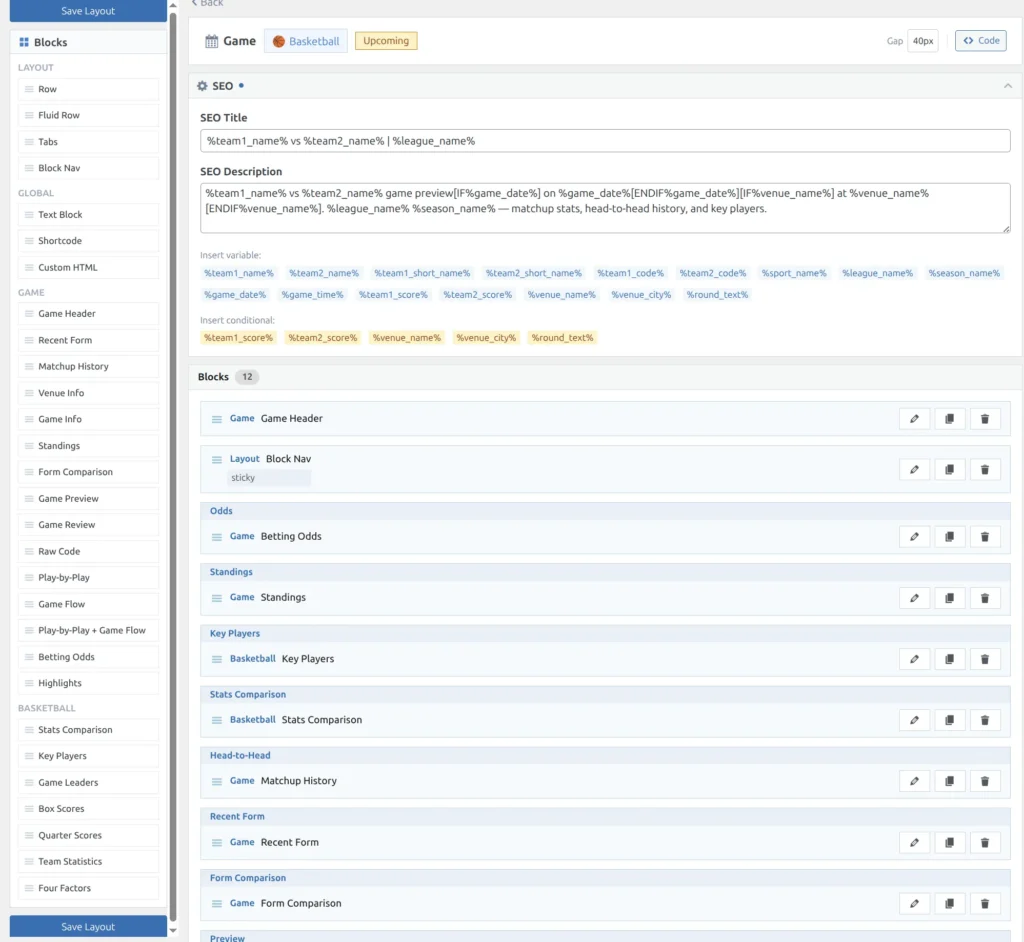Image resolution: width=1024 pixels, height=942 pixels.
Task: Select Shortcode block in sidebar
Action: pos(88,240)
